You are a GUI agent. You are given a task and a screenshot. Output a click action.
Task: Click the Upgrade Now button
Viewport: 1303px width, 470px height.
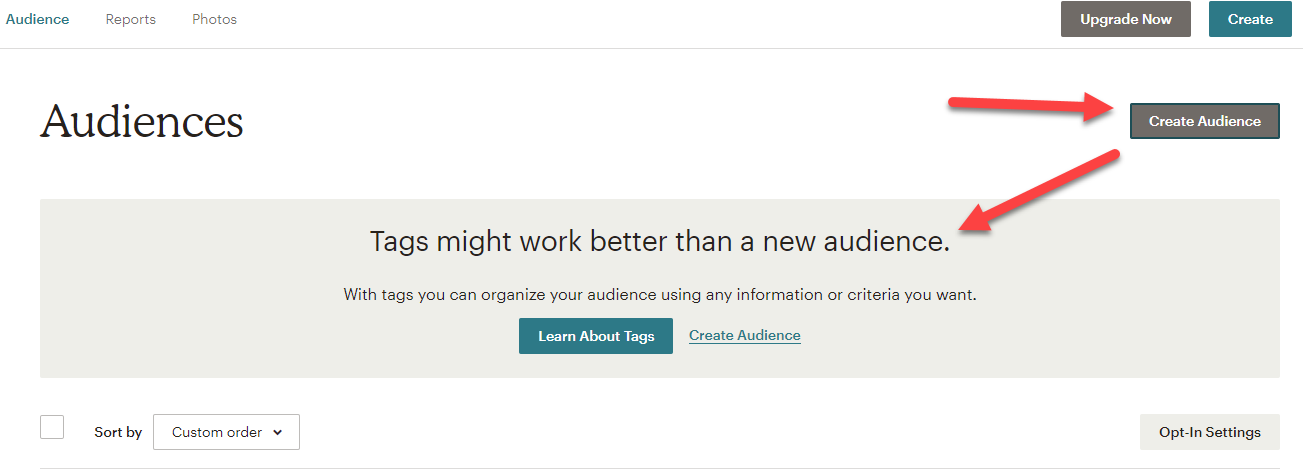tap(1126, 19)
